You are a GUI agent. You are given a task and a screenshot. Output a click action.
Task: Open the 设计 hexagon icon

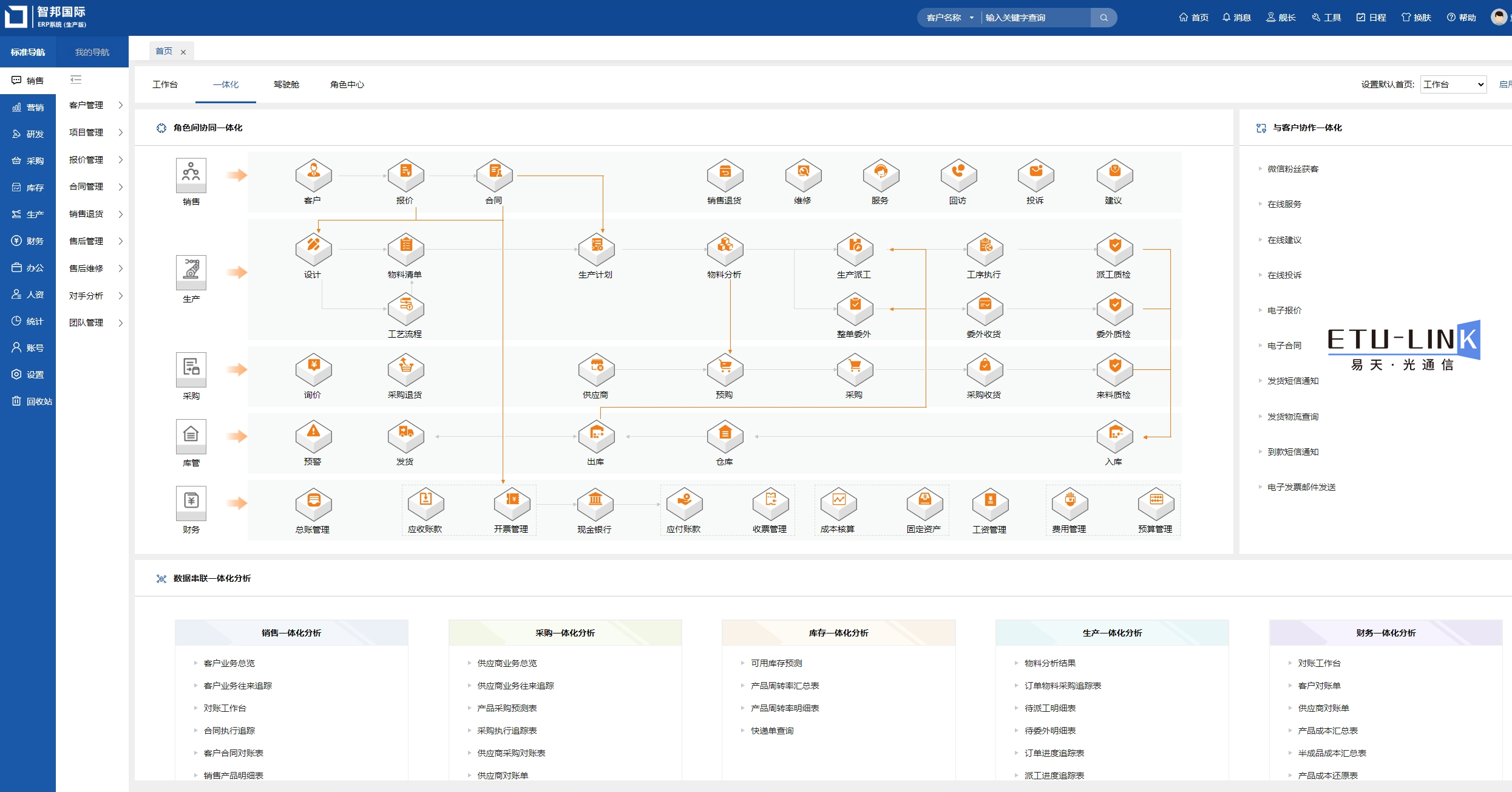(x=313, y=249)
